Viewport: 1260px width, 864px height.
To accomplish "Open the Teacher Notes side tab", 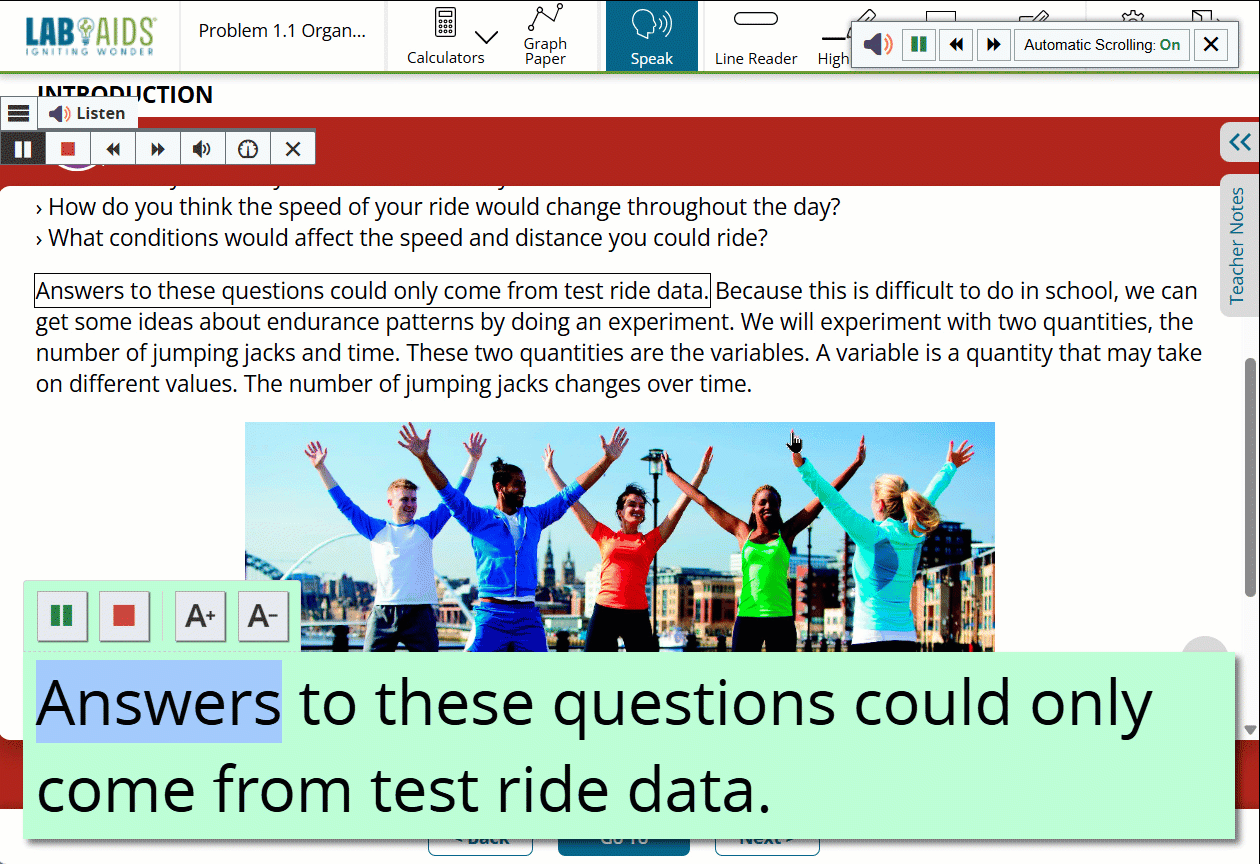I will [x=1238, y=245].
